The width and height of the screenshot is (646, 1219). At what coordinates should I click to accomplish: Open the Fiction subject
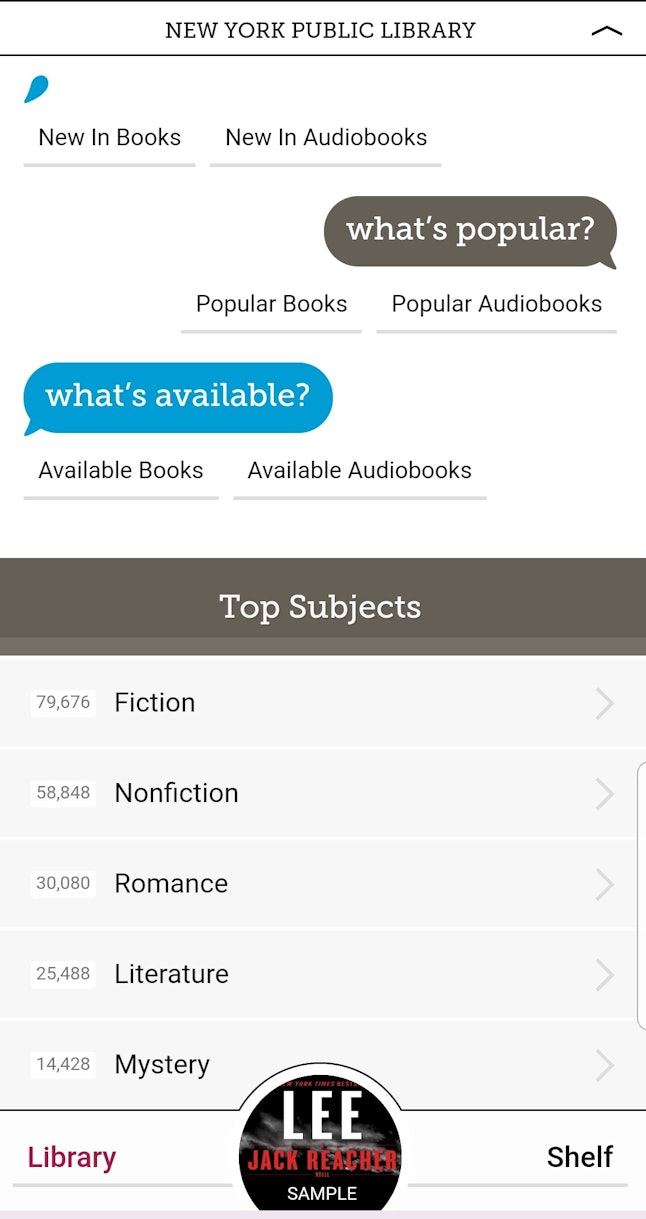pyautogui.click(x=155, y=703)
